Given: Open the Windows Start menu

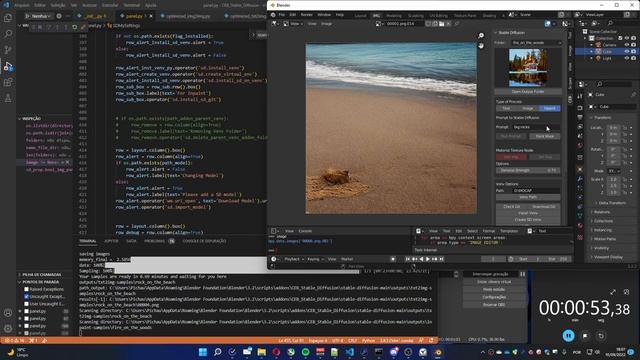Looking at the screenshot, I should 202,352.
